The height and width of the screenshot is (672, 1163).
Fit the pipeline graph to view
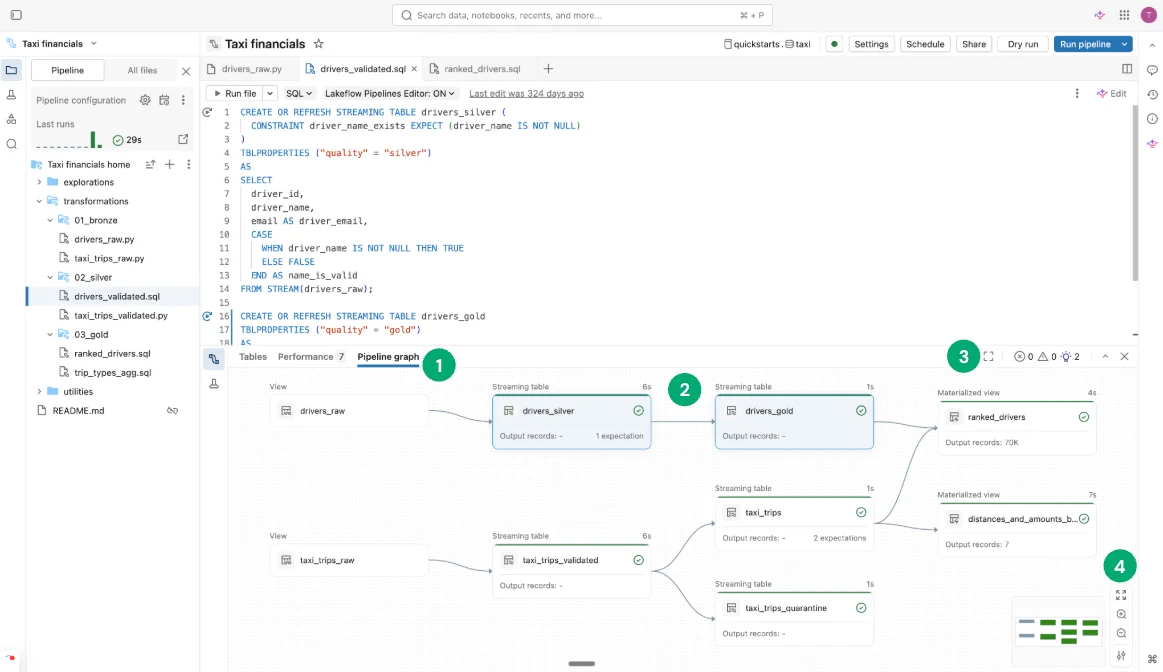[x=1121, y=595]
